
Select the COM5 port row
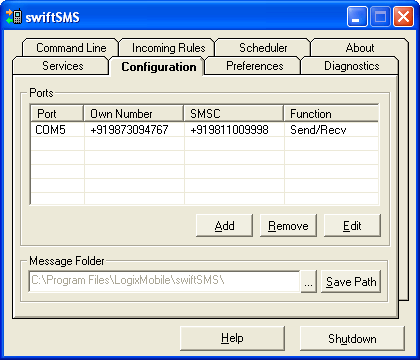coord(204,130)
